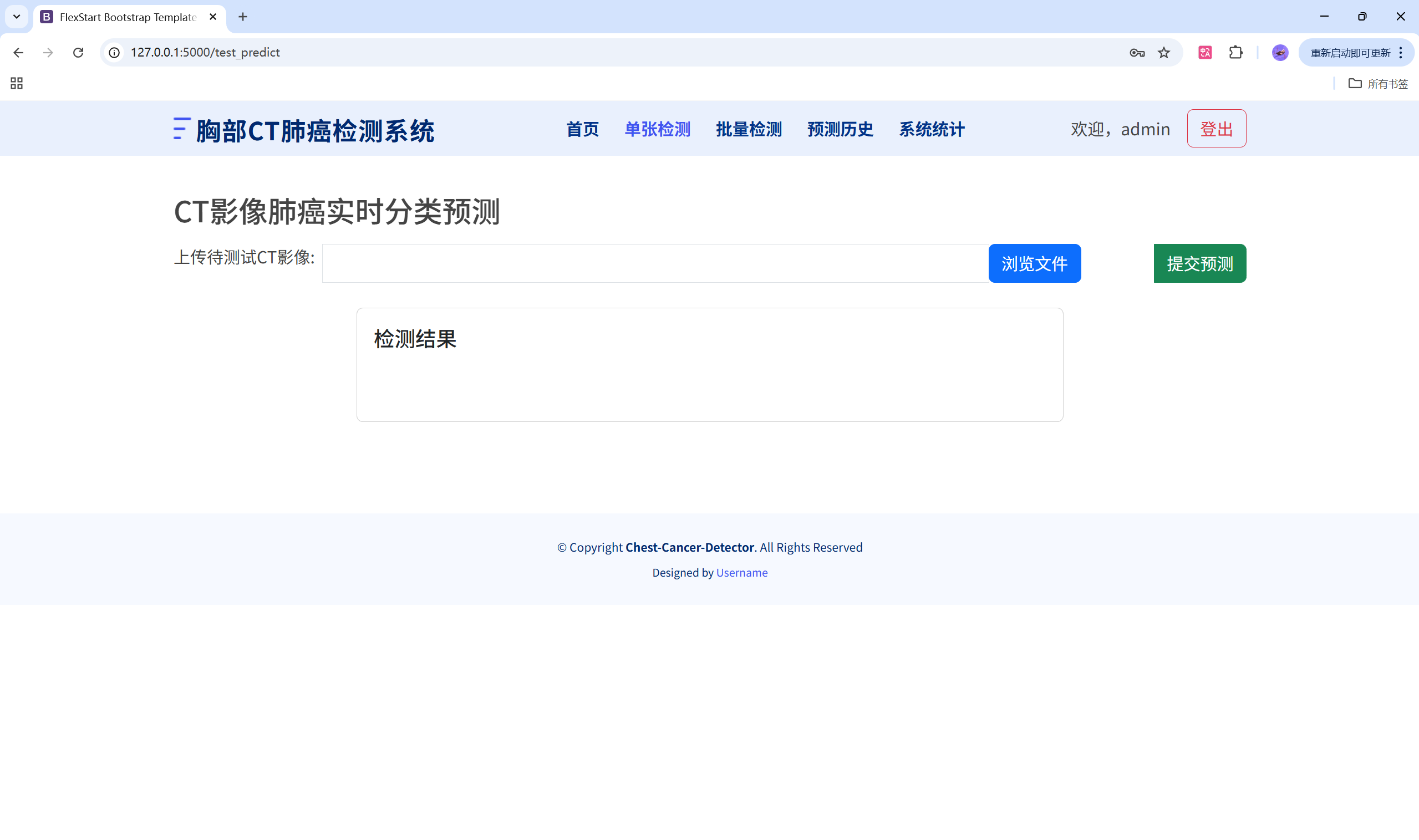The width and height of the screenshot is (1419, 840).
Task: Open the 系统统计 page
Action: pyautogui.click(x=932, y=129)
